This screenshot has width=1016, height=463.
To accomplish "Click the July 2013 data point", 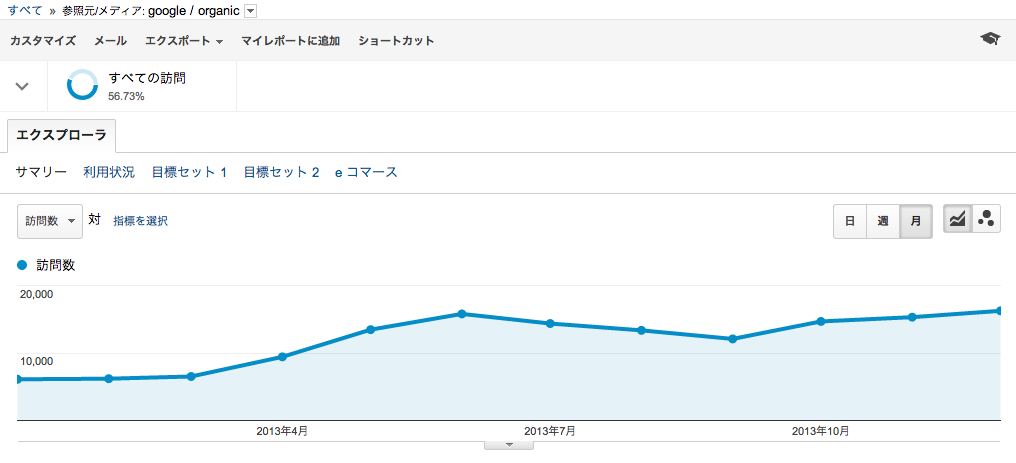I will click(x=550, y=324).
